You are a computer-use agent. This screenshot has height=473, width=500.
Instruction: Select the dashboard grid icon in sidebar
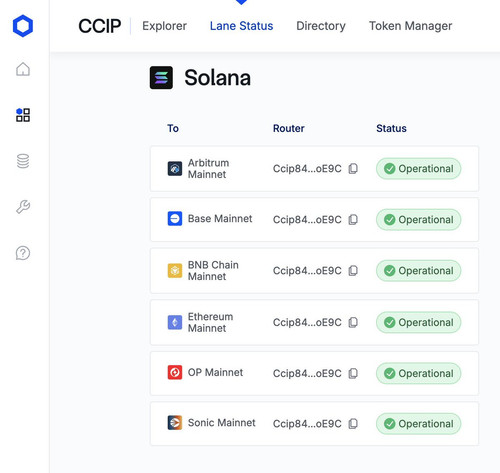23,115
